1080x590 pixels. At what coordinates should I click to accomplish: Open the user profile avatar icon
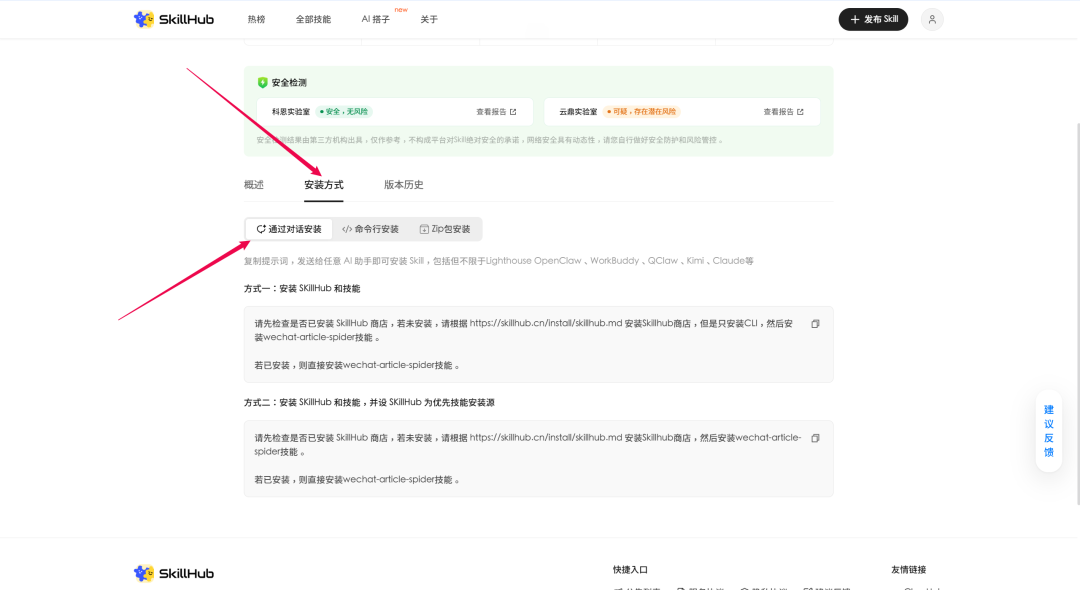(932, 19)
